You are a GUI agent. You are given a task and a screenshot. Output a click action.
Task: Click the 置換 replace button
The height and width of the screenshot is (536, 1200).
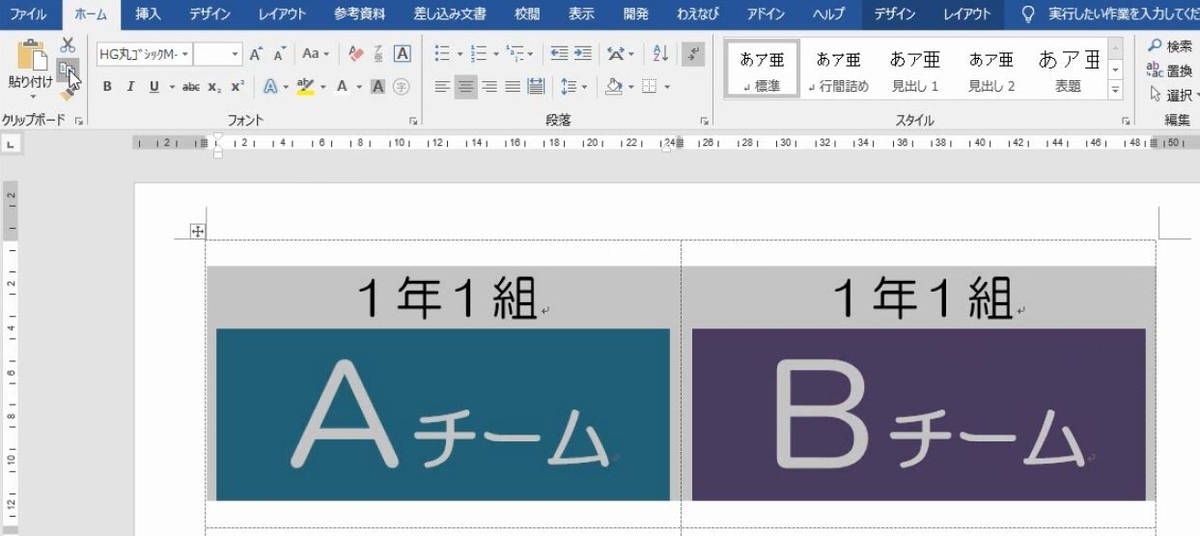coord(1169,71)
